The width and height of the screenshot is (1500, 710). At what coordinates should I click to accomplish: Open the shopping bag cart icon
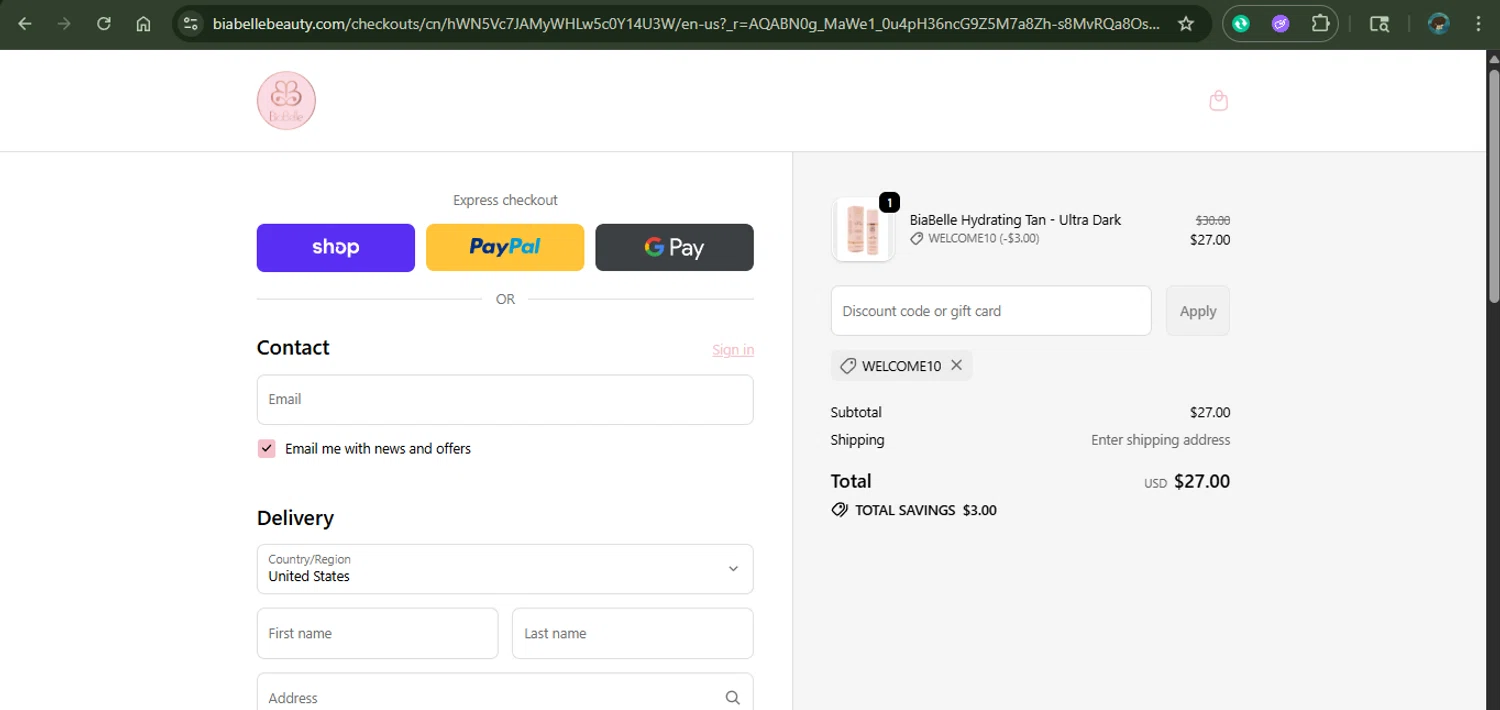pos(1218,100)
